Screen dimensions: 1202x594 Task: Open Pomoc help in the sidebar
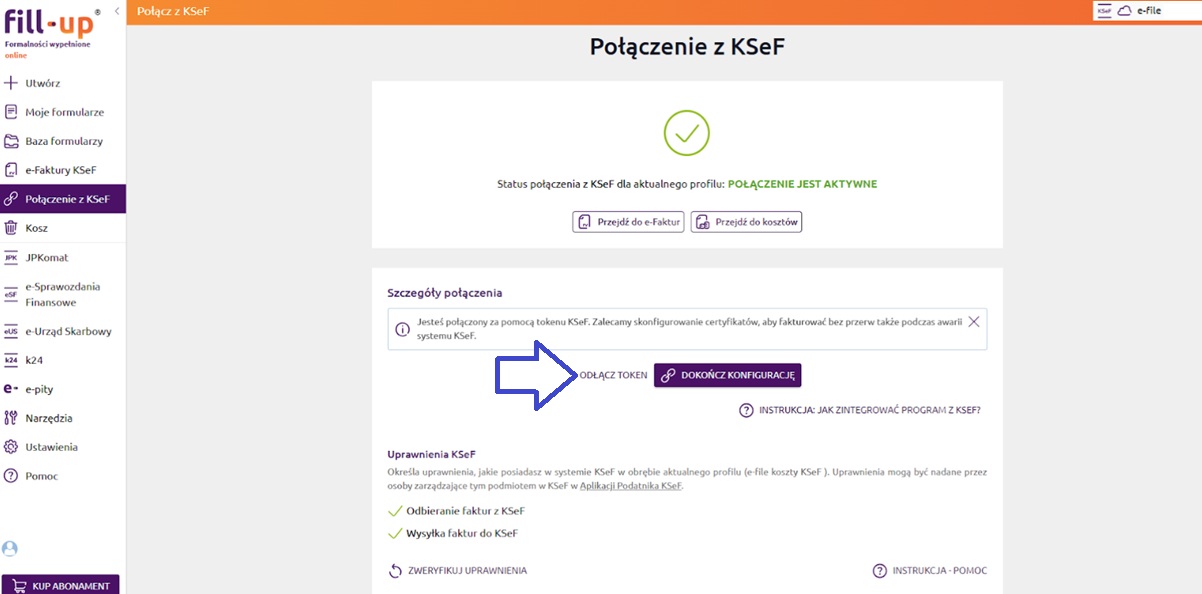(41, 476)
